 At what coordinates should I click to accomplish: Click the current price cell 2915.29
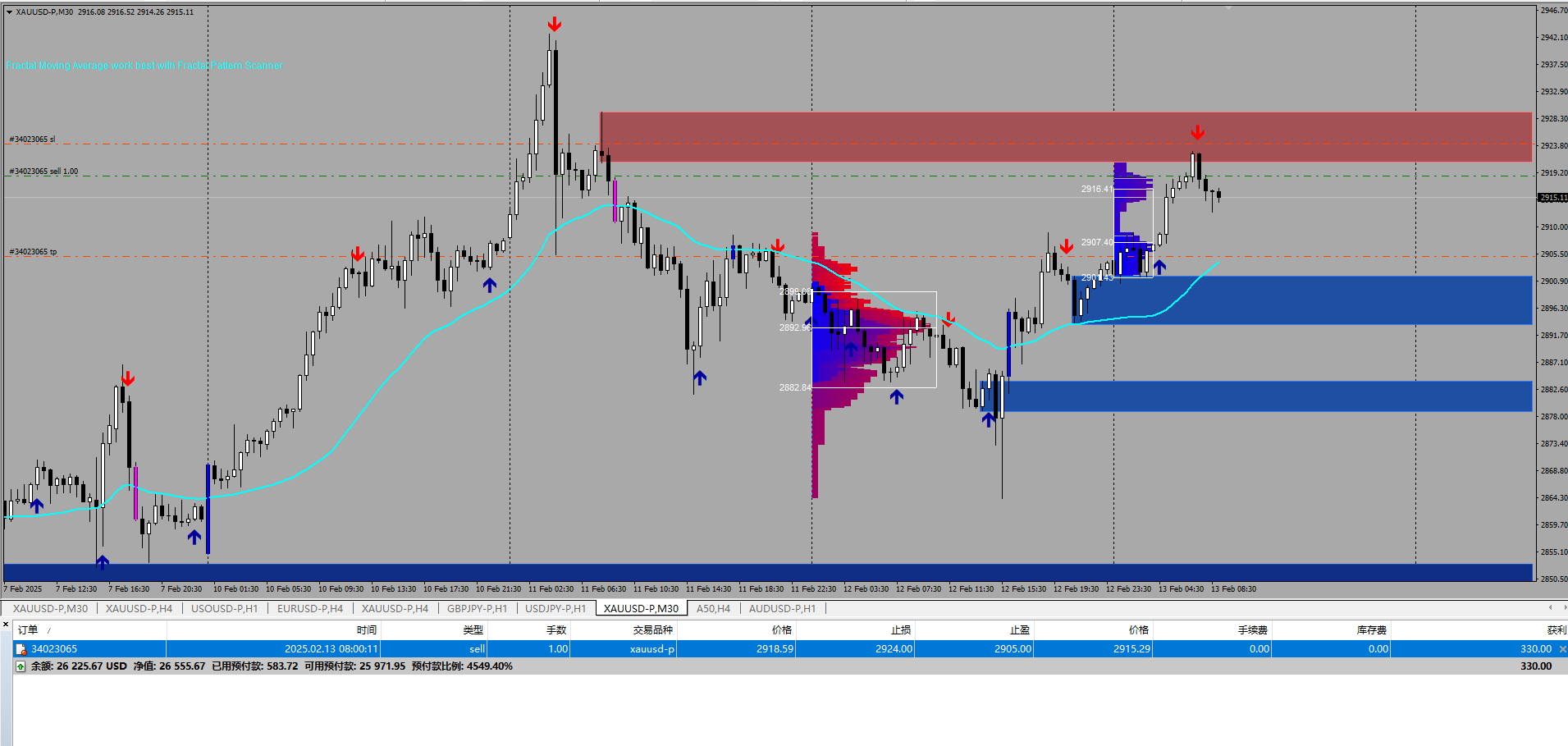coord(1131,649)
